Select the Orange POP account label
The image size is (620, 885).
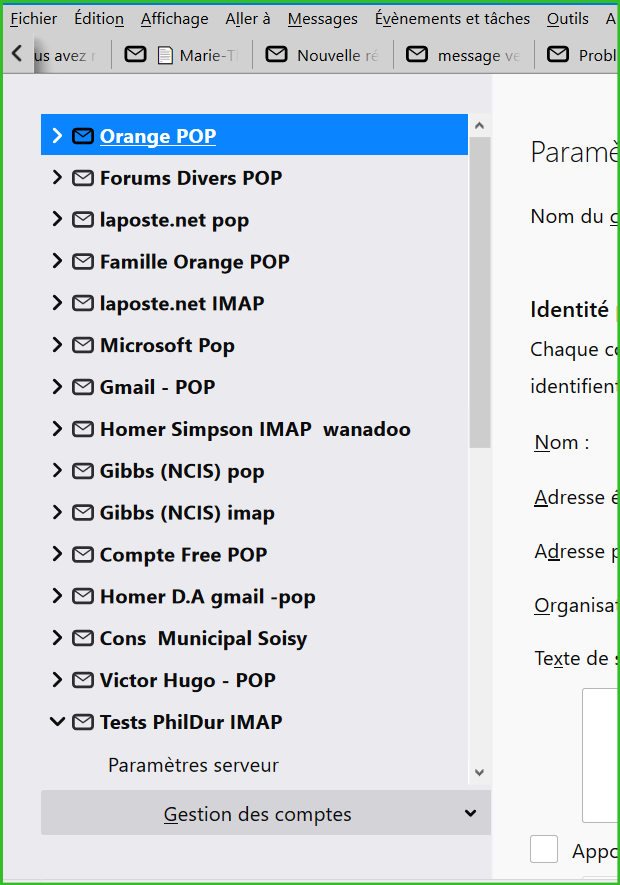pos(158,136)
